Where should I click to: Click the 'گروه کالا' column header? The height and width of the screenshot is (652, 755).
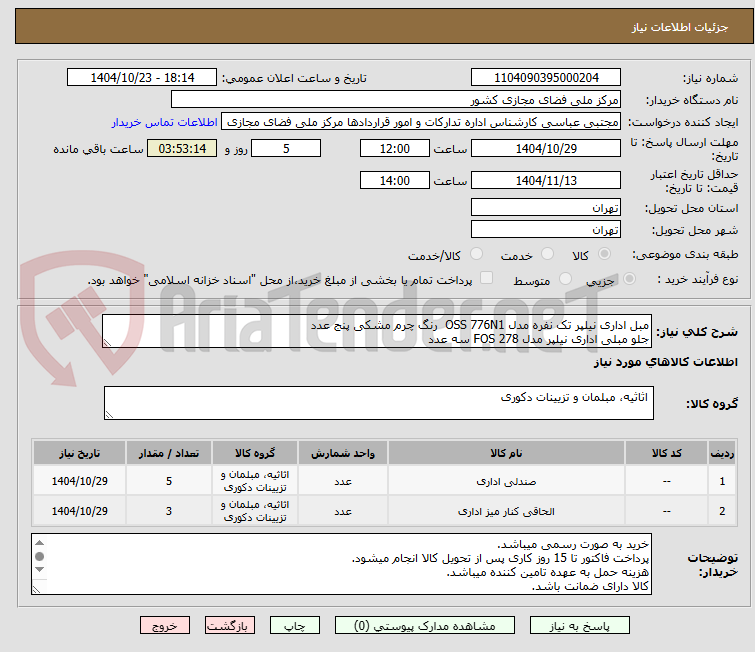(255, 453)
